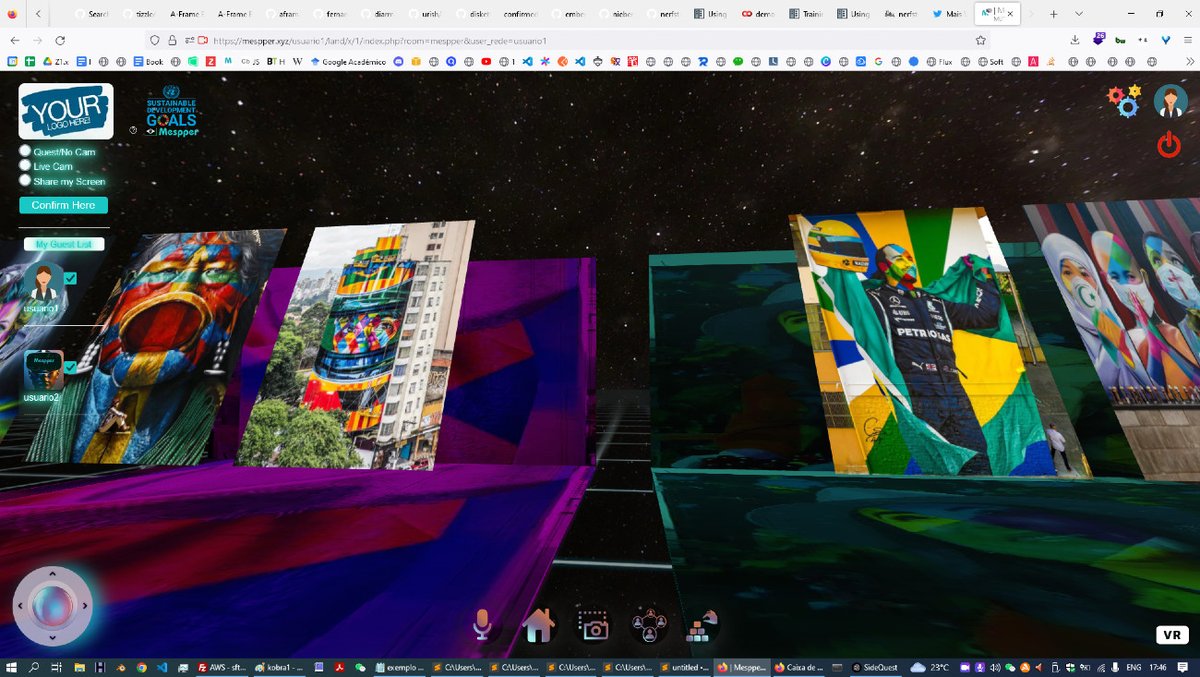Switch to the 'Mais' Twitter browser tab

pyautogui.click(x=949, y=14)
